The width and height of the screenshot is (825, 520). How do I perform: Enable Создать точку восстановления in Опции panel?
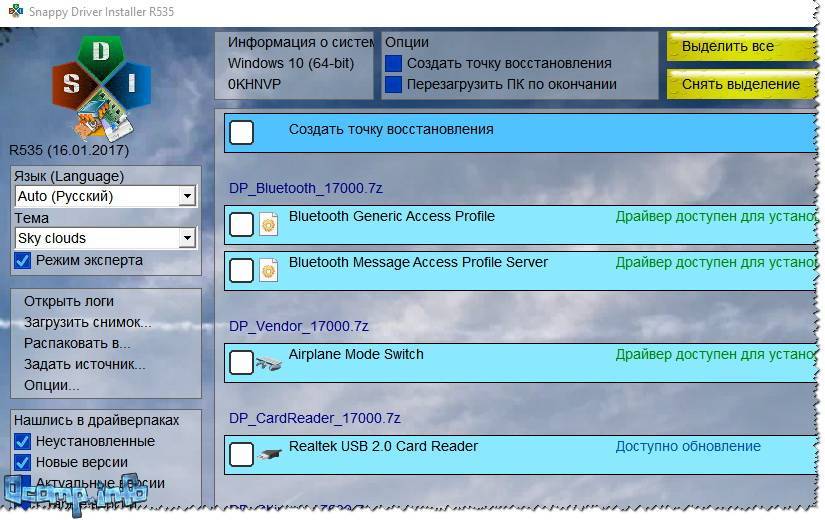point(393,64)
